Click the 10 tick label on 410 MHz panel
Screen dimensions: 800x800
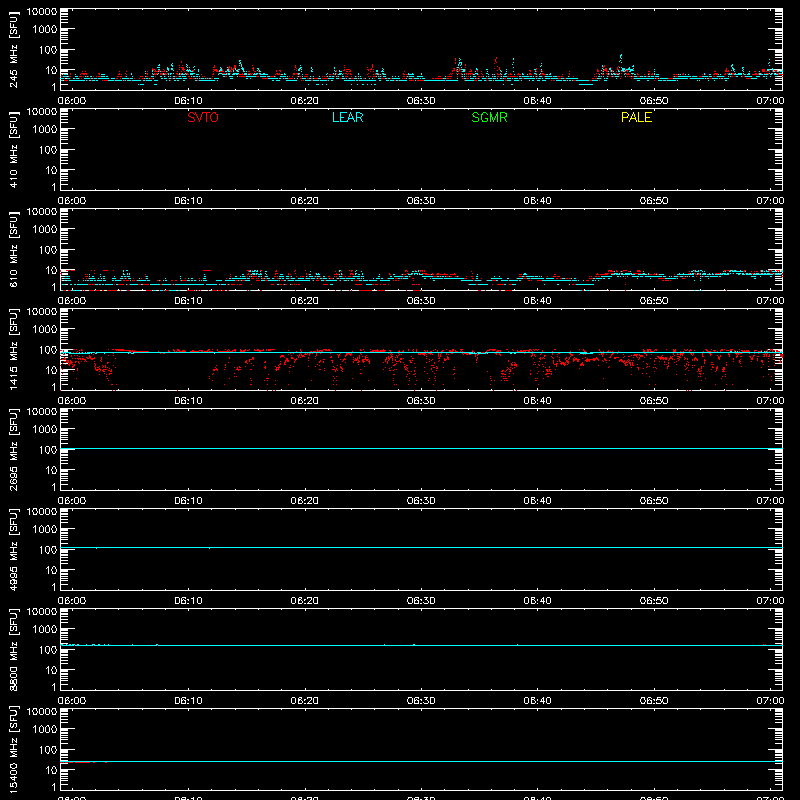click(51, 170)
